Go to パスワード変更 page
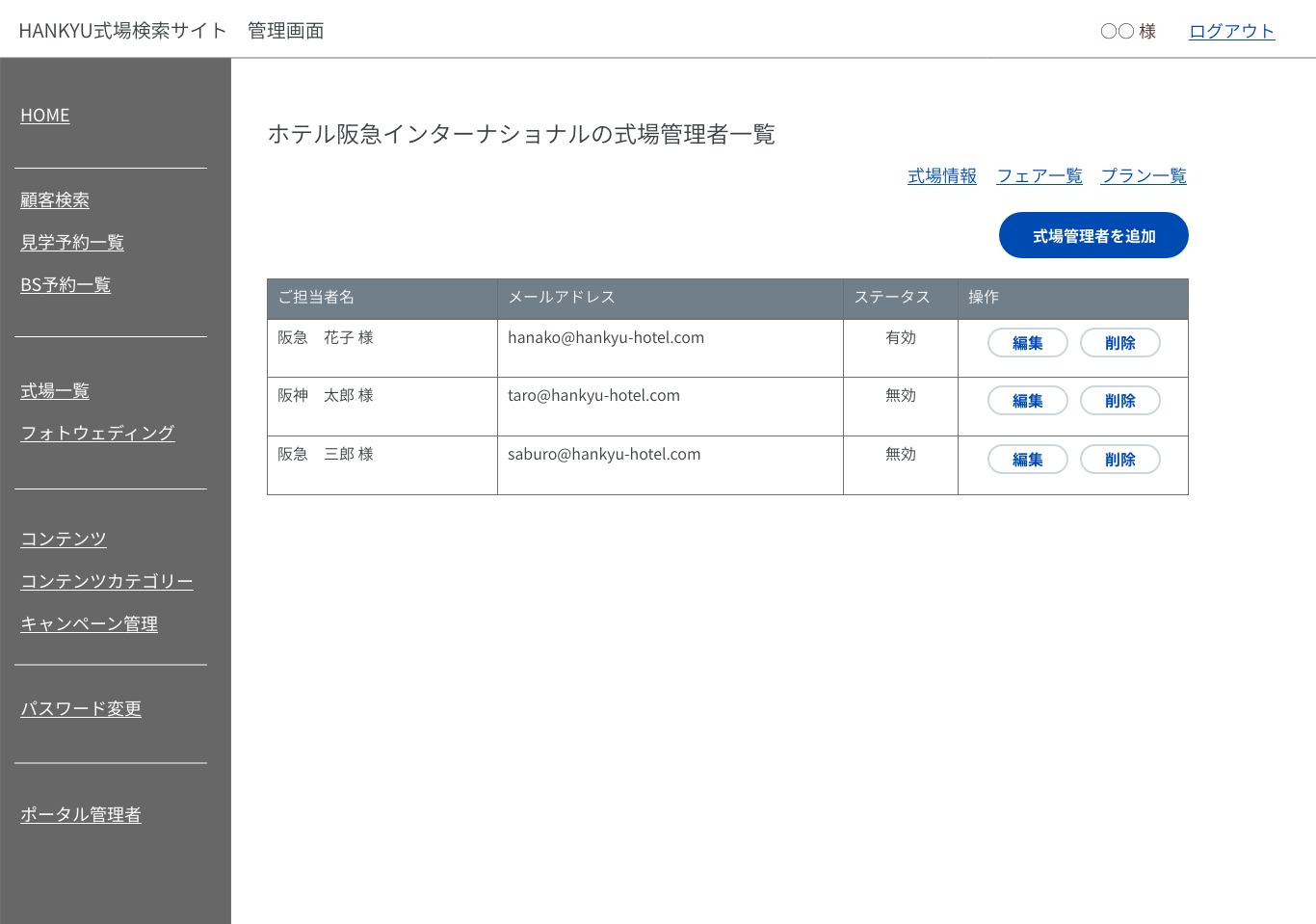Screen dimensions: 1316x924 pos(81,709)
